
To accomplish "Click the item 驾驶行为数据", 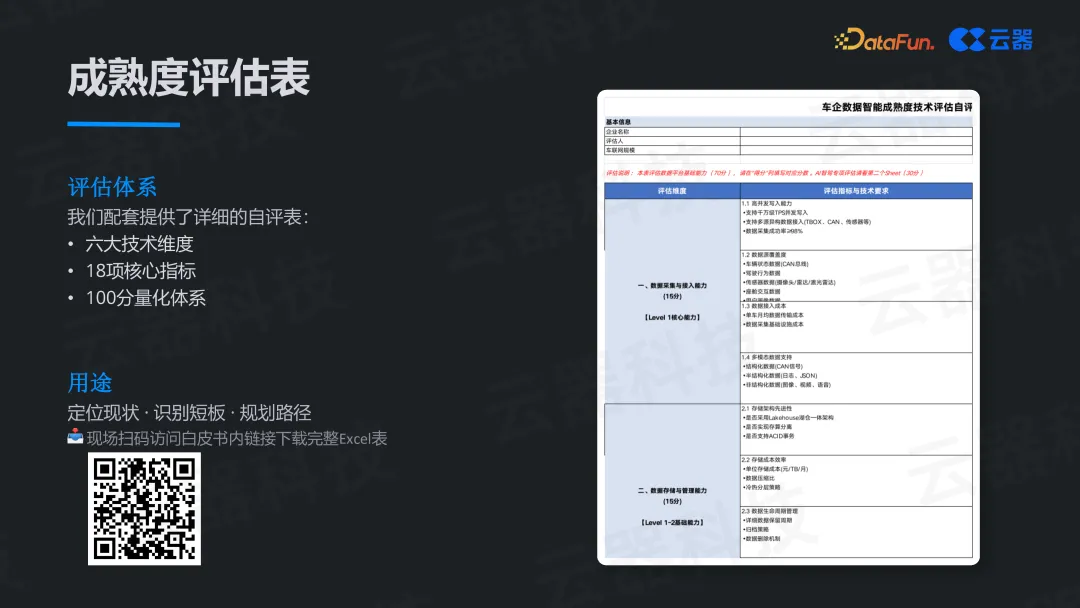I will (761, 273).
